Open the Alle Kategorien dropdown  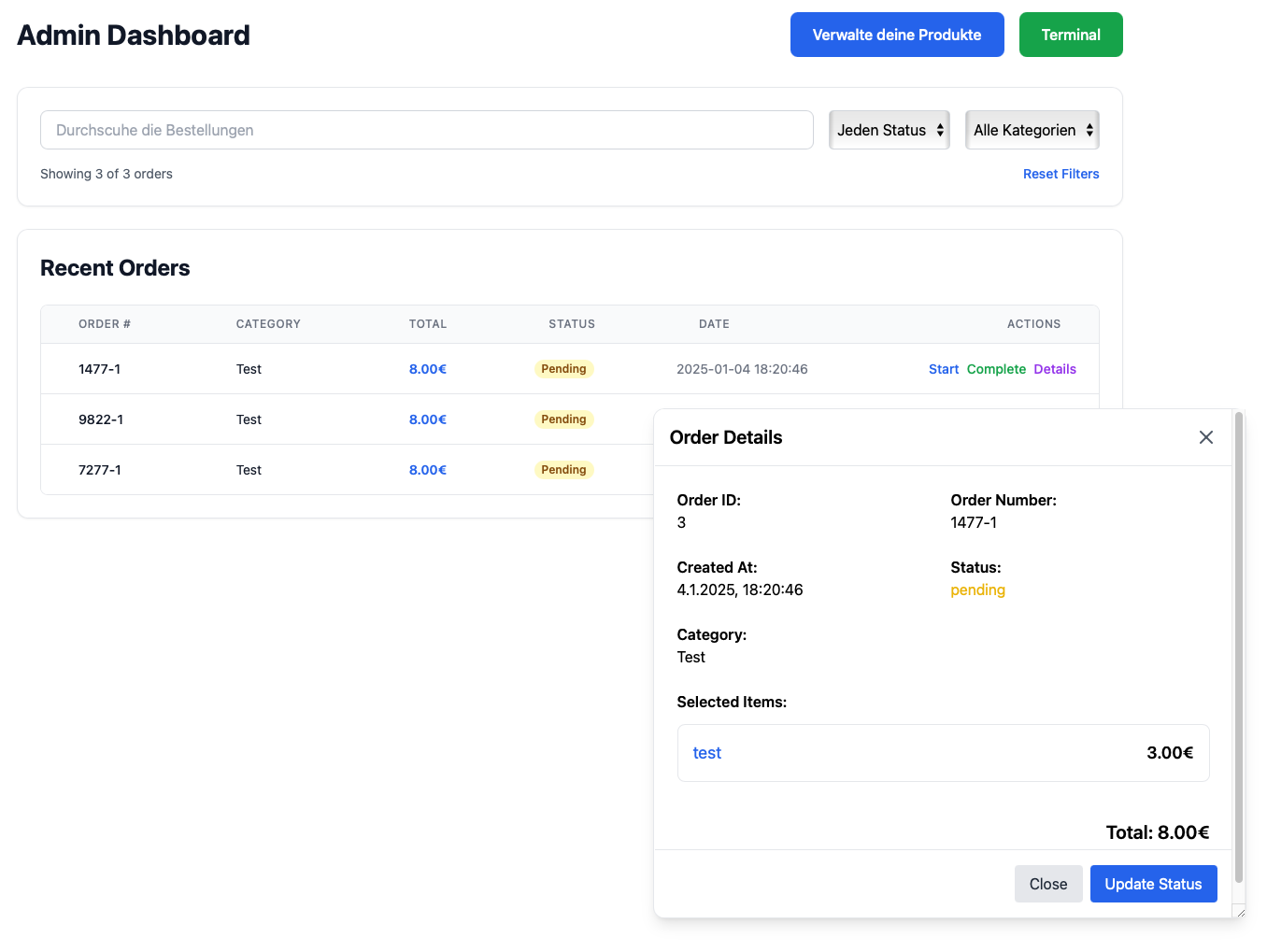1032,130
